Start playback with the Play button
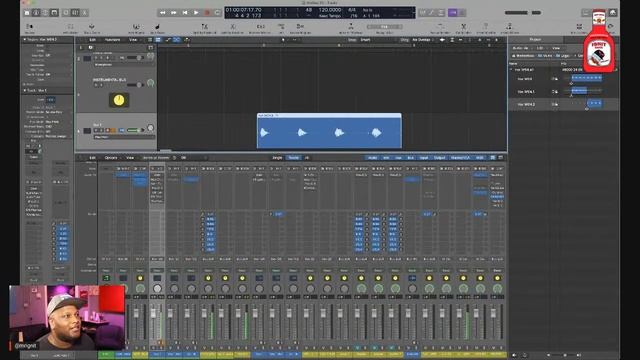 pos(196,13)
